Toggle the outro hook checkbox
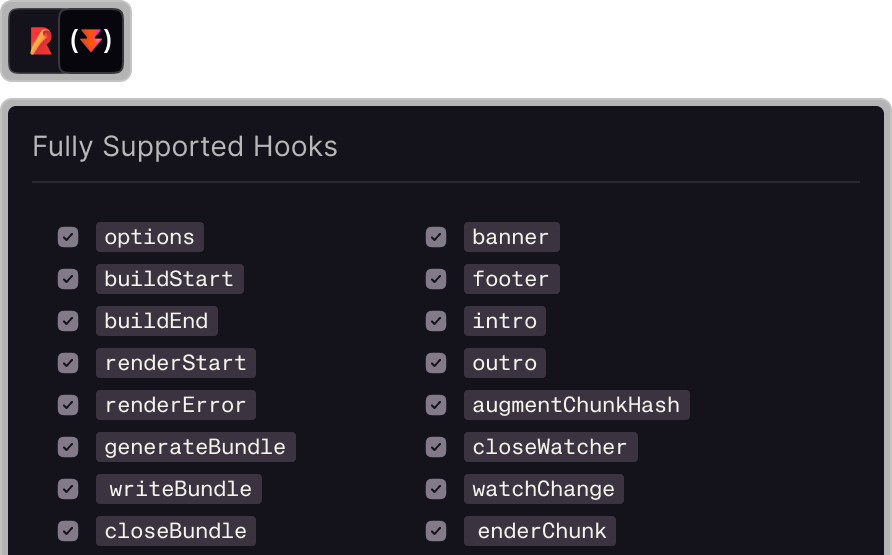The width and height of the screenshot is (892, 555). pos(436,363)
